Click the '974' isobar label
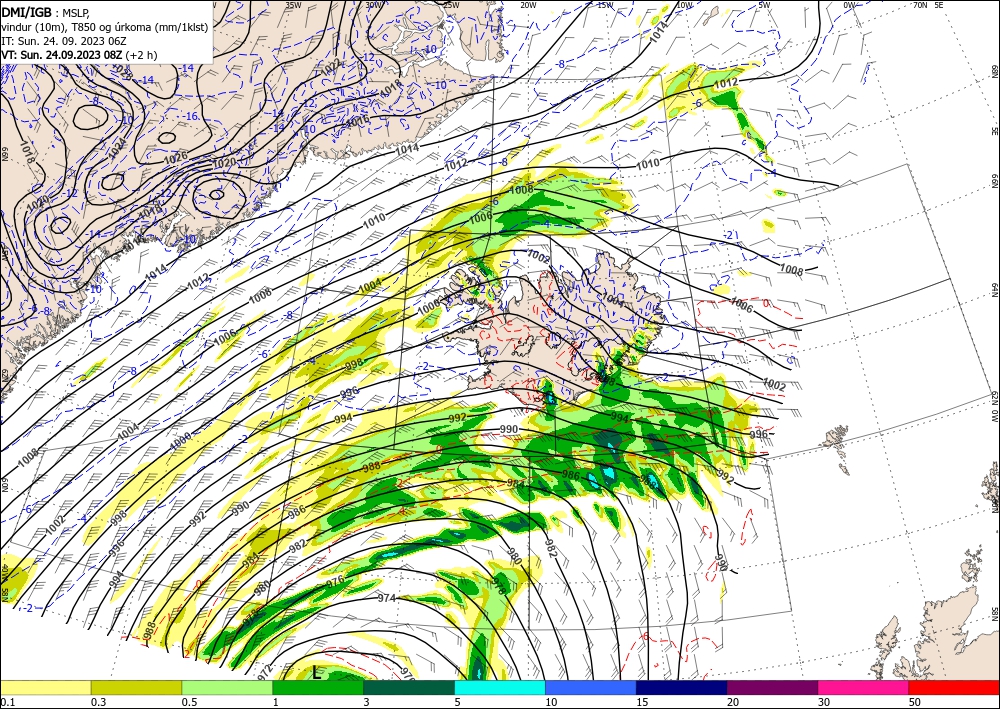Viewport: 1000px width, 709px height. (x=386, y=598)
